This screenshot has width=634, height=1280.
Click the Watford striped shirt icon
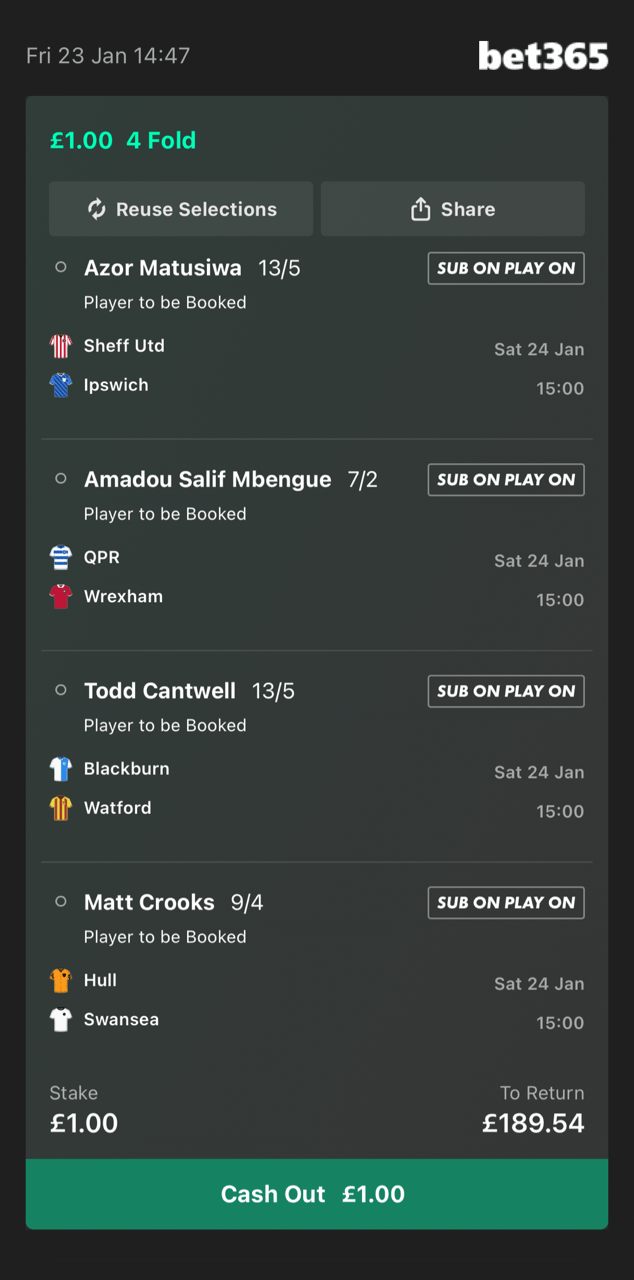61,808
